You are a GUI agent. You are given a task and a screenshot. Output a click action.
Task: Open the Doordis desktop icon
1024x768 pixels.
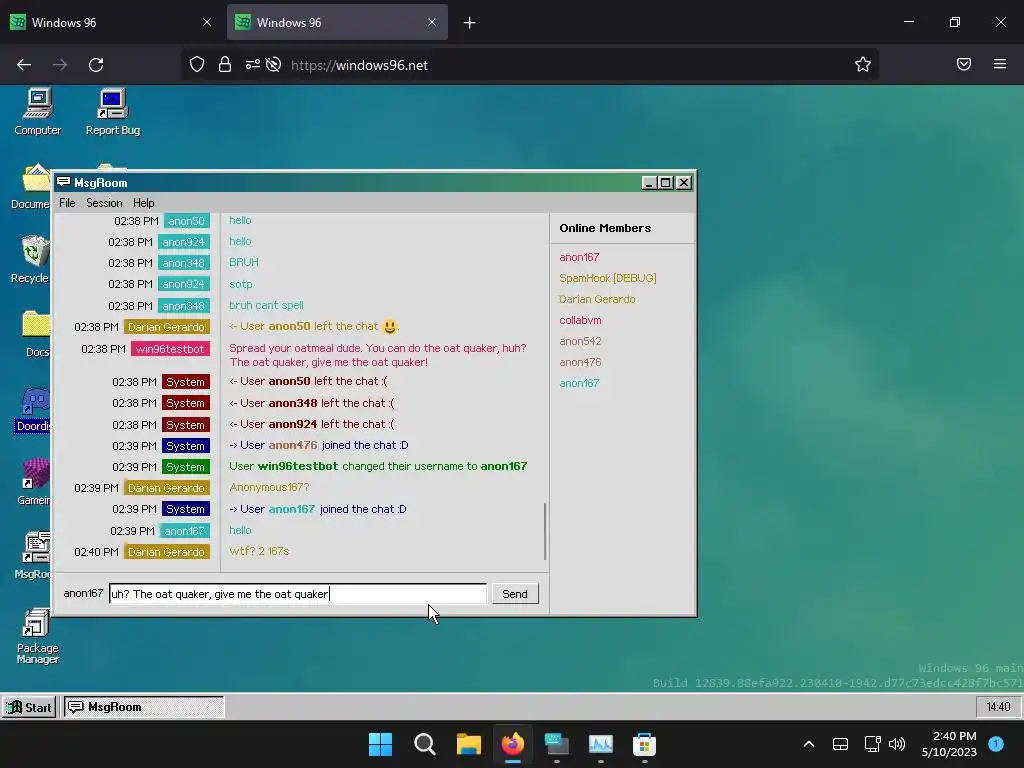[x=33, y=409]
